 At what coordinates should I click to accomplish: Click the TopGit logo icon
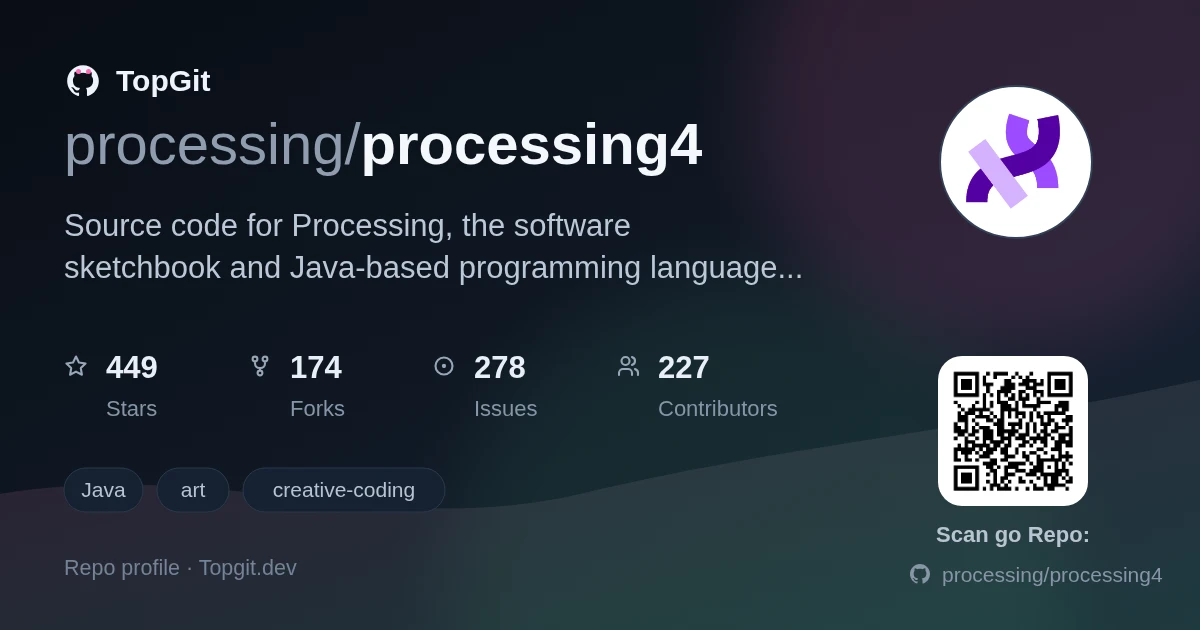pos(83,81)
